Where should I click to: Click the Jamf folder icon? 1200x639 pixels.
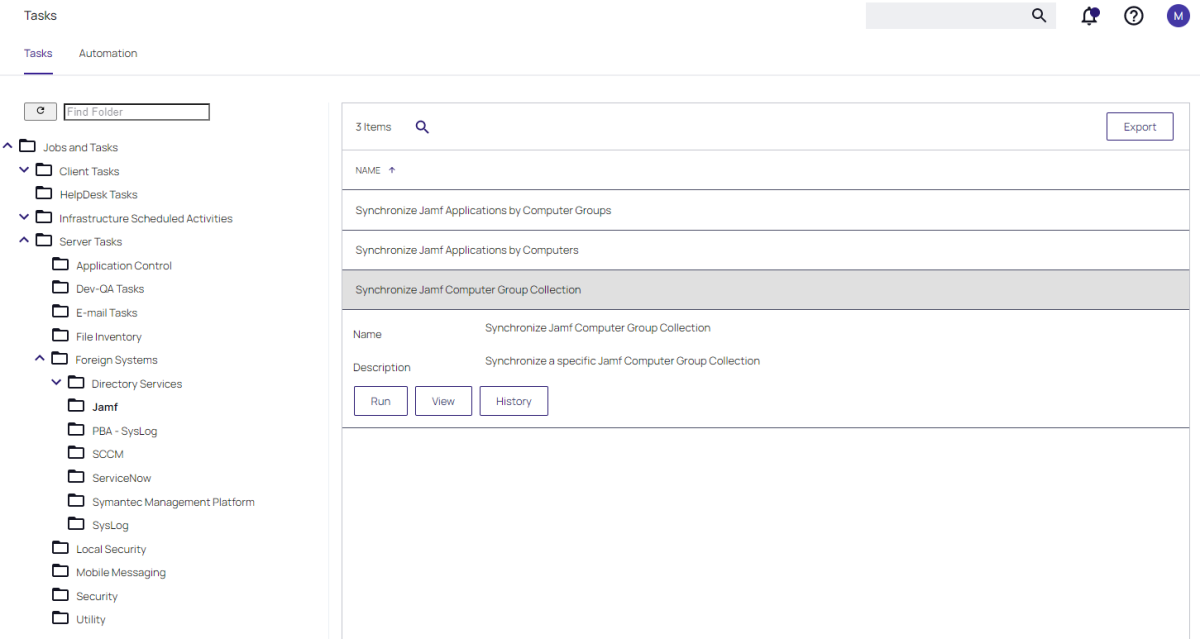(x=76, y=406)
